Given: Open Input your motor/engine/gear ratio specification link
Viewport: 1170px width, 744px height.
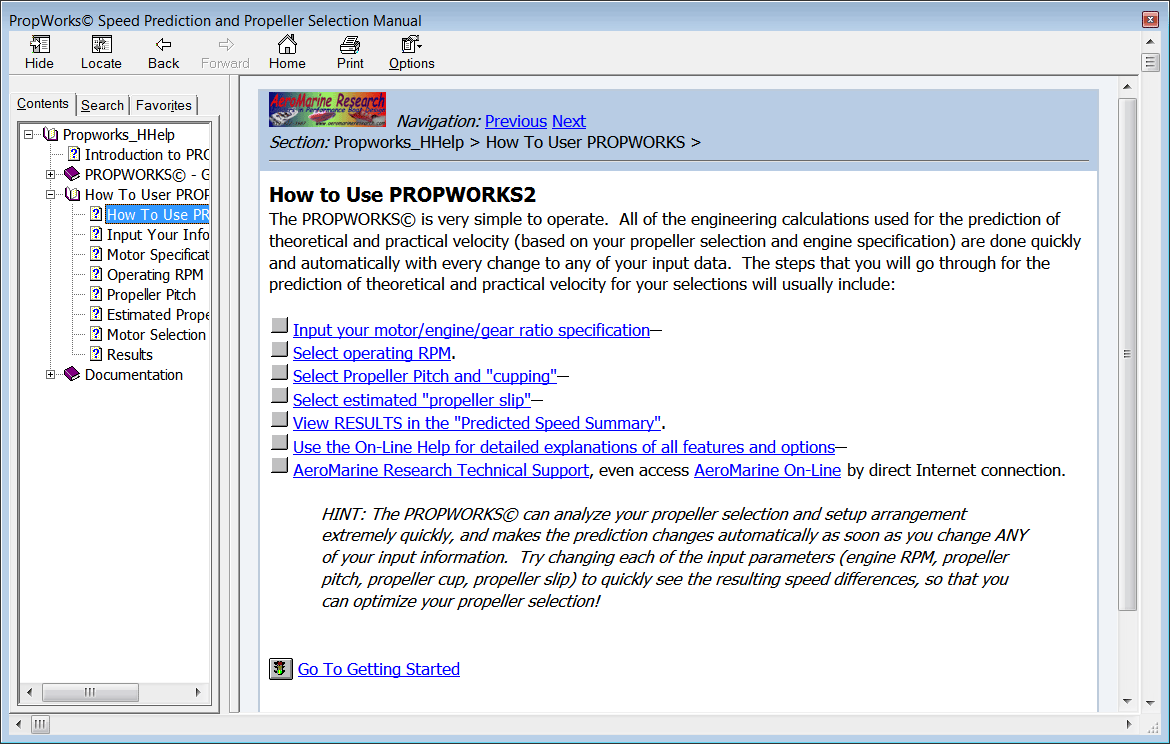Looking at the screenshot, I should click(471, 330).
